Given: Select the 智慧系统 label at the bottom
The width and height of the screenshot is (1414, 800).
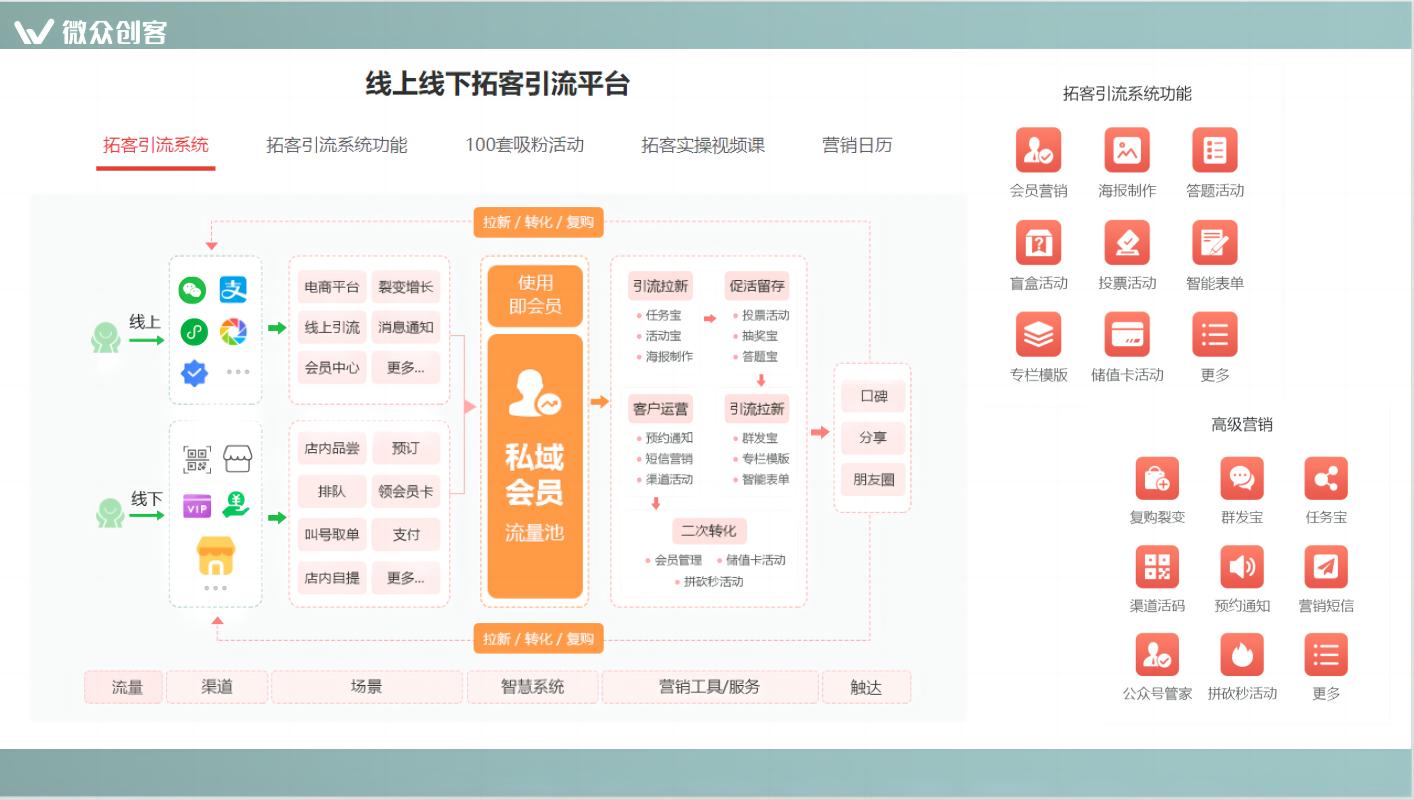Looking at the screenshot, I should pyautogui.click(x=532, y=687).
